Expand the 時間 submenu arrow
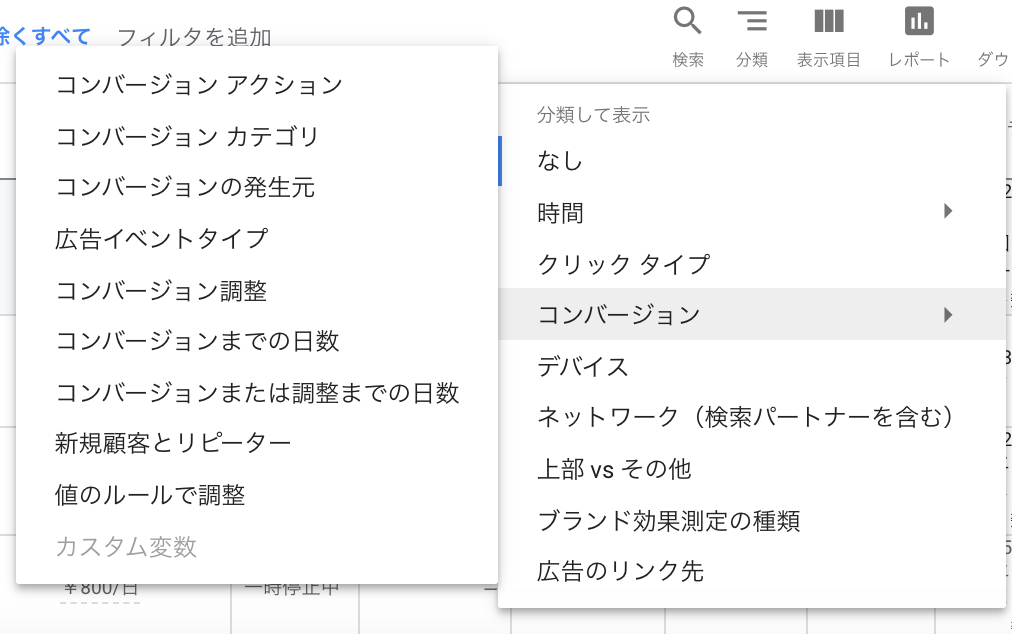Viewport: 1012px width, 634px height. (947, 211)
